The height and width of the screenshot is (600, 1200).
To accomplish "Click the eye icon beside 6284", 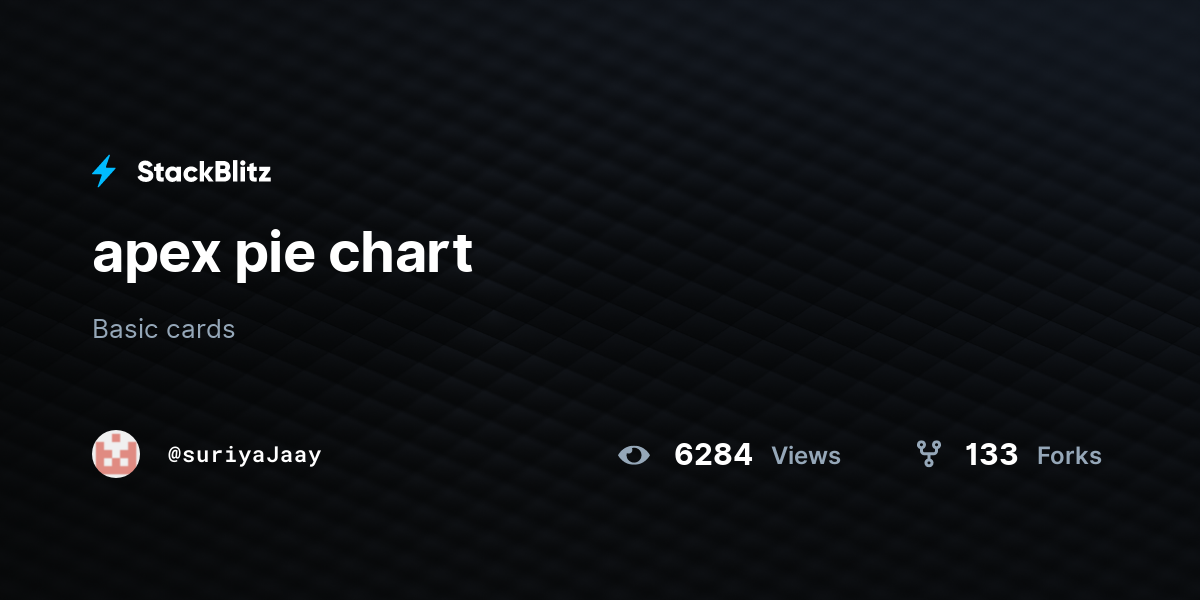I will click(633, 456).
